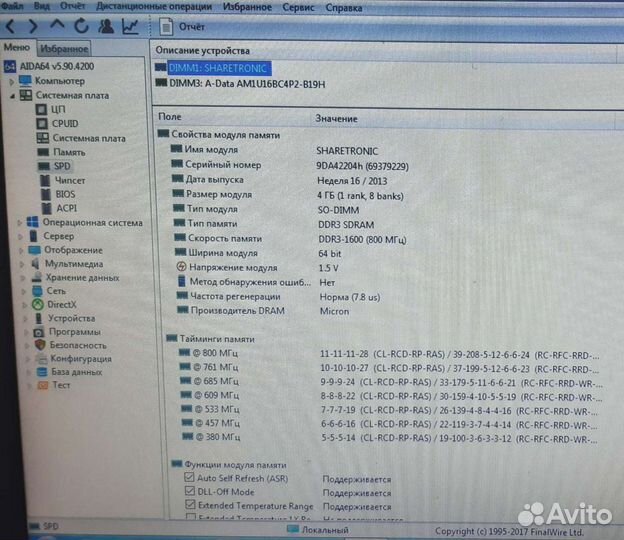
Task: Open the Вид menu
Action: click(x=41, y=6)
